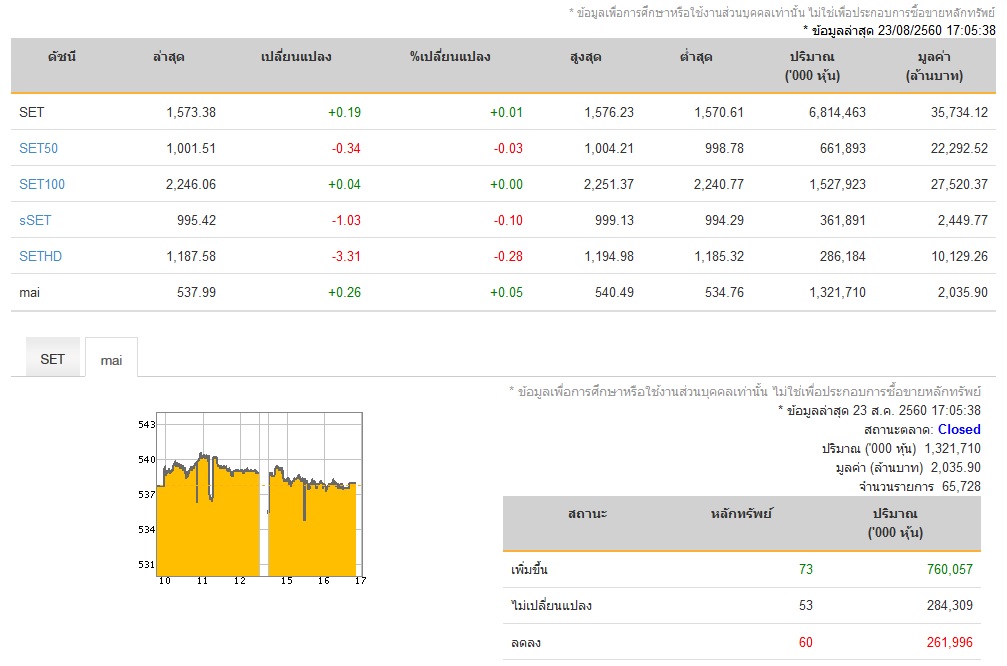Image resolution: width=1007 pixels, height=666 pixels.
Task: Click the ลดลง status row label
Action: (x=526, y=642)
